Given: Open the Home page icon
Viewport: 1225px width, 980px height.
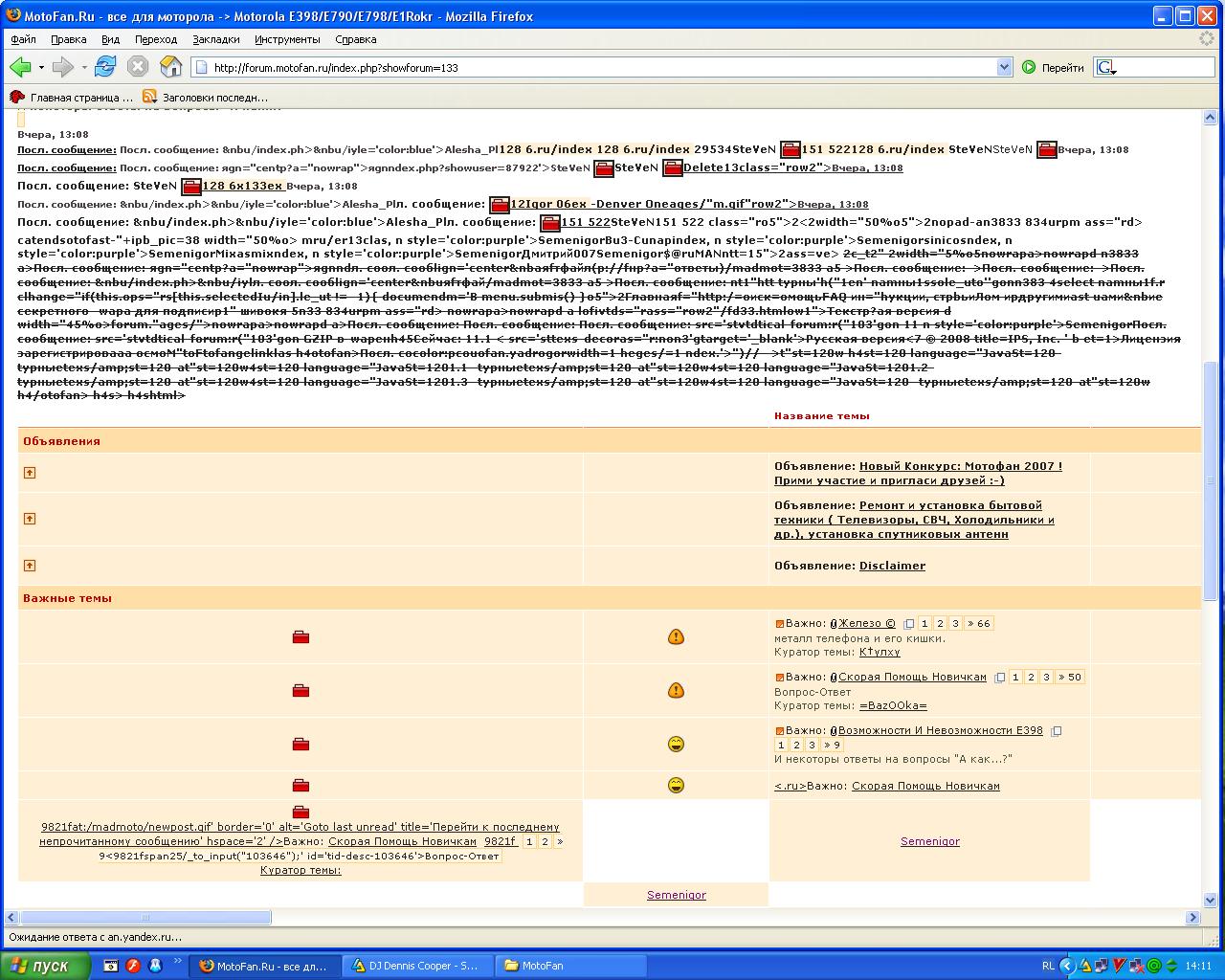Looking at the screenshot, I should click(x=170, y=66).
